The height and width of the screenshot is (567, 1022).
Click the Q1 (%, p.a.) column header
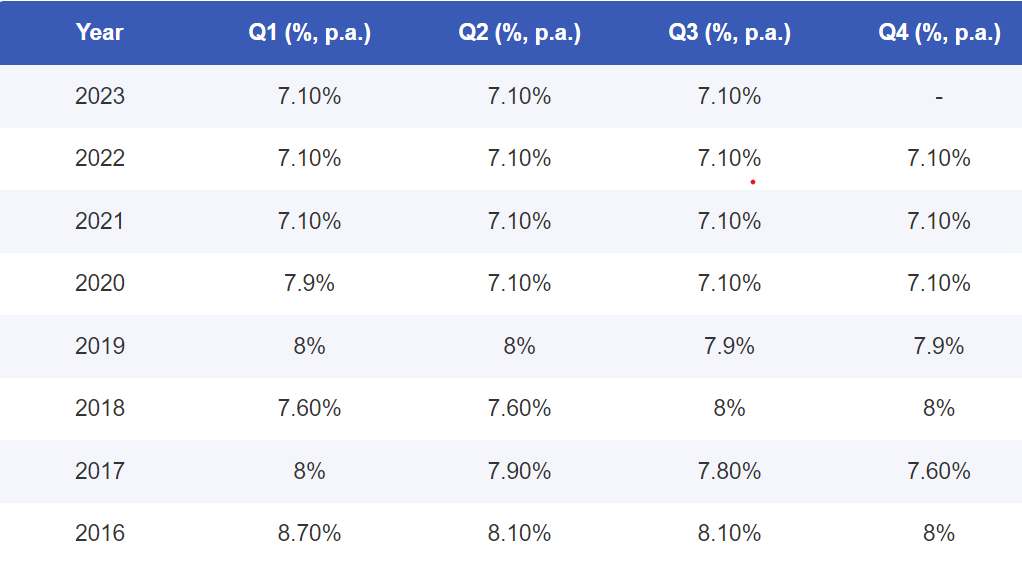(x=310, y=33)
